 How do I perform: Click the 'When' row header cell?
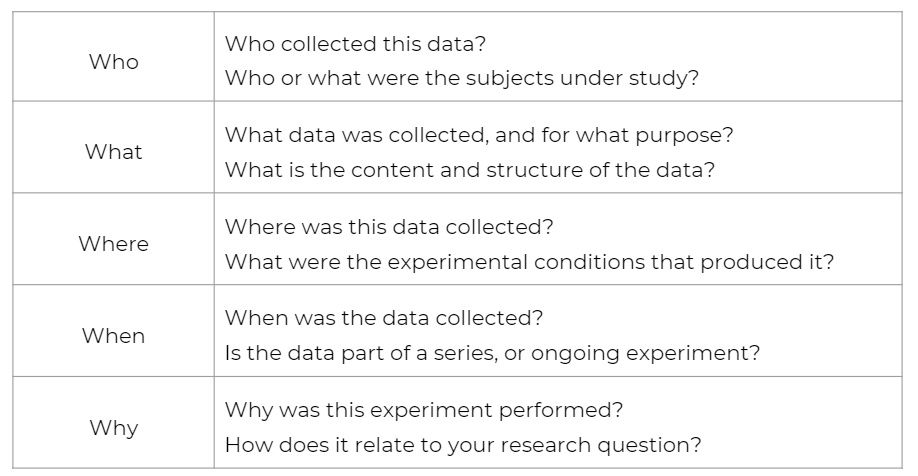114,331
